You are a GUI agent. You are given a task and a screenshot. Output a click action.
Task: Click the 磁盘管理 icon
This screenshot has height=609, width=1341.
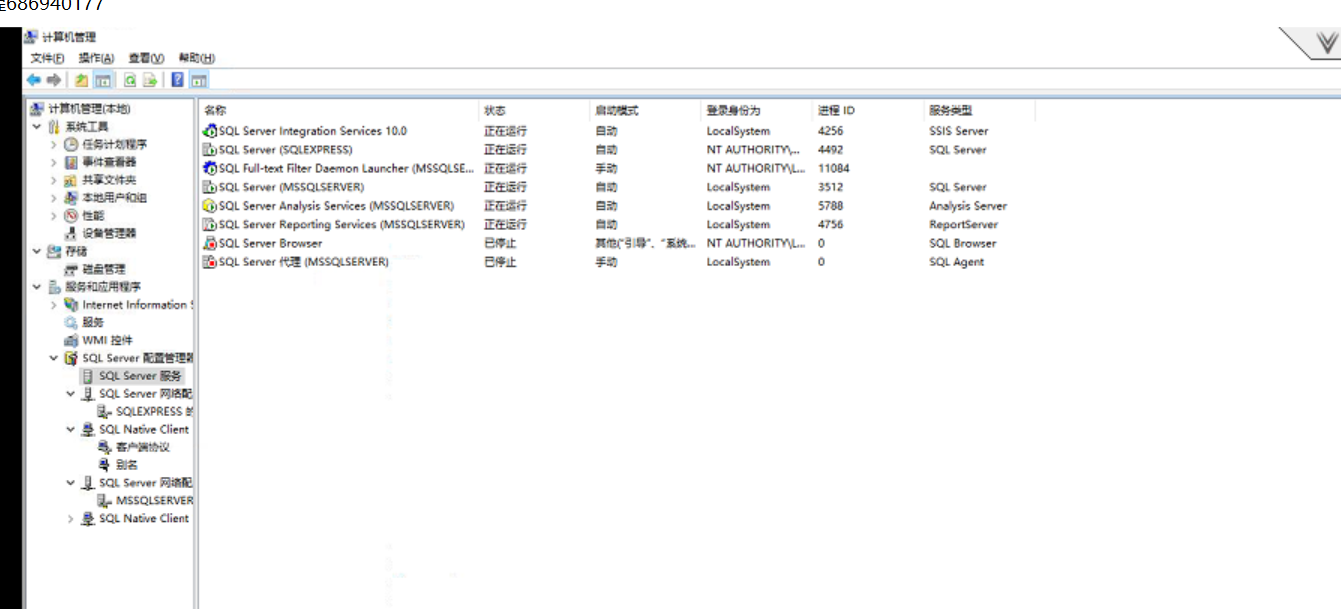tap(71, 269)
